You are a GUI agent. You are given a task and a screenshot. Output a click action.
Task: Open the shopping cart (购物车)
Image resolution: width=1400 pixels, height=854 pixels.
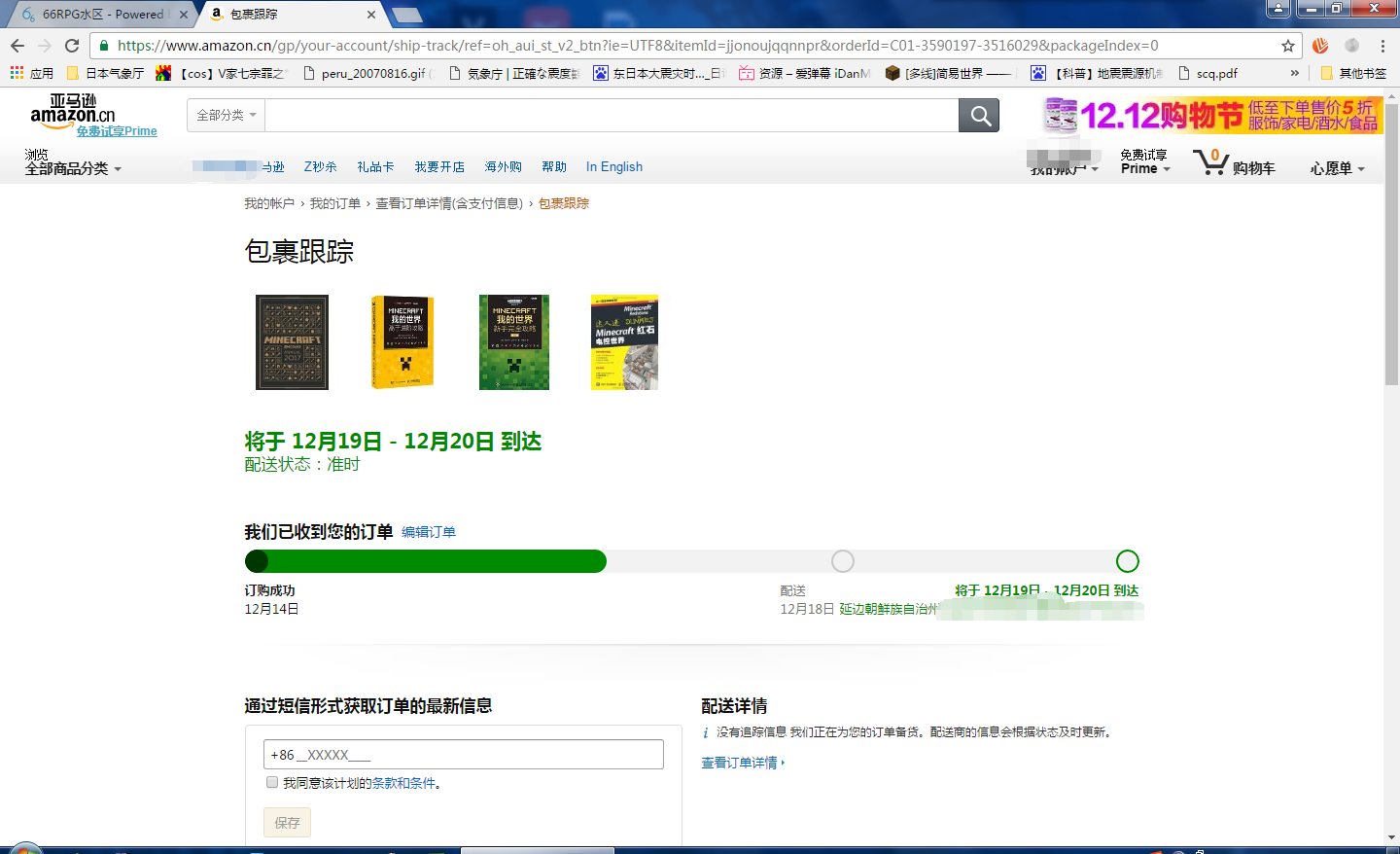click(1234, 163)
